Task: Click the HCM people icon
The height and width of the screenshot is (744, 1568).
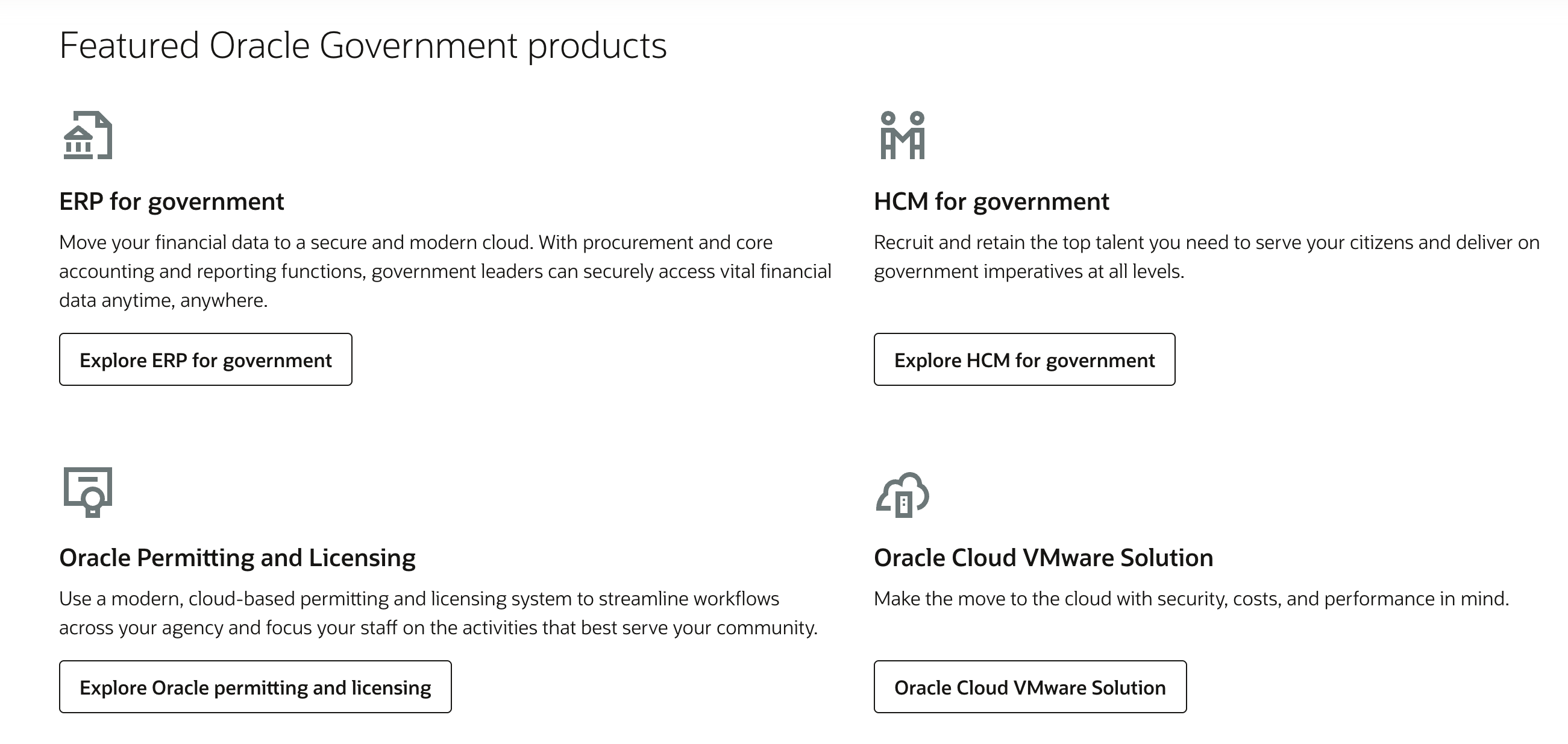Action: click(903, 135)
